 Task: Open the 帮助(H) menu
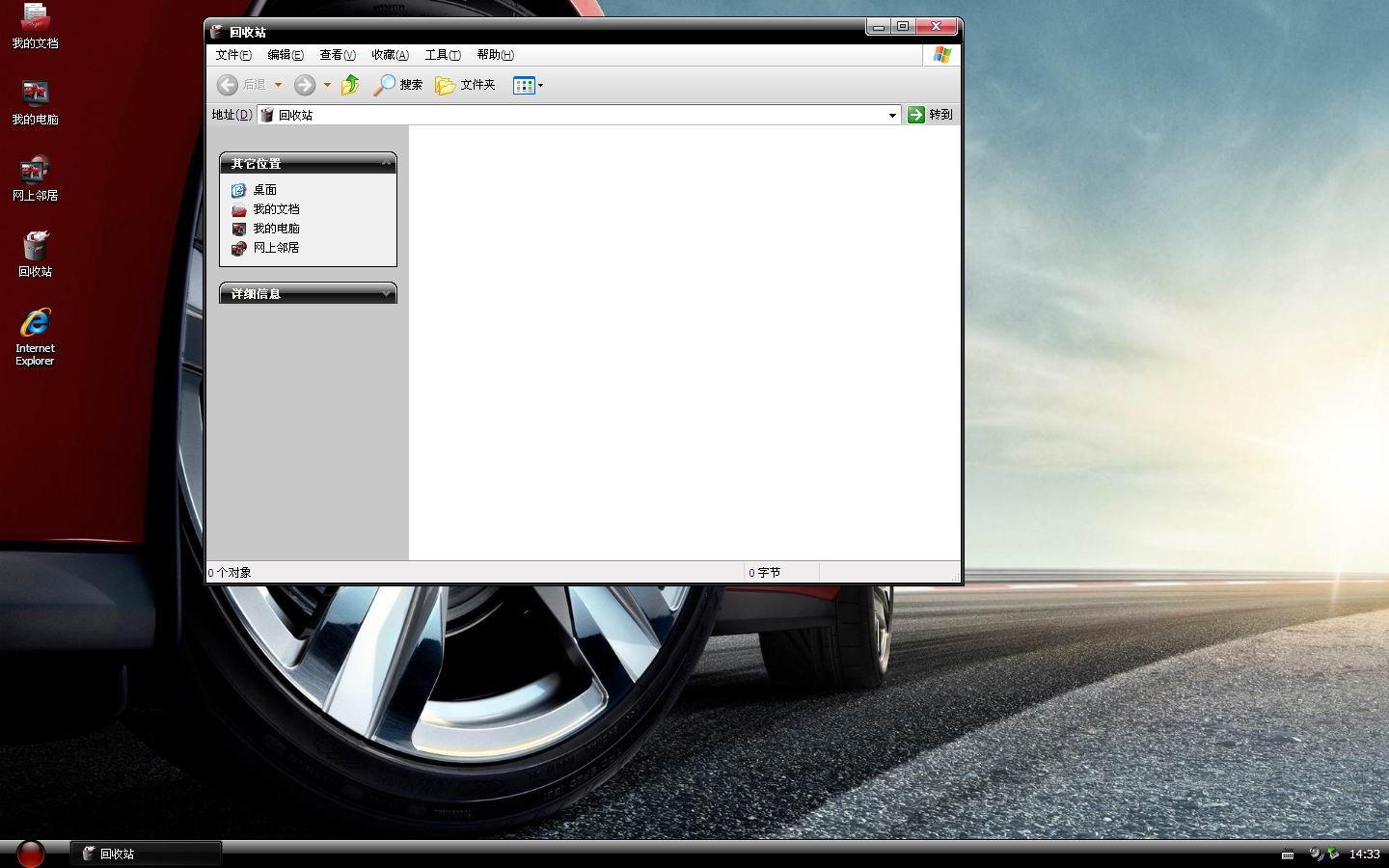coord(495,55)
